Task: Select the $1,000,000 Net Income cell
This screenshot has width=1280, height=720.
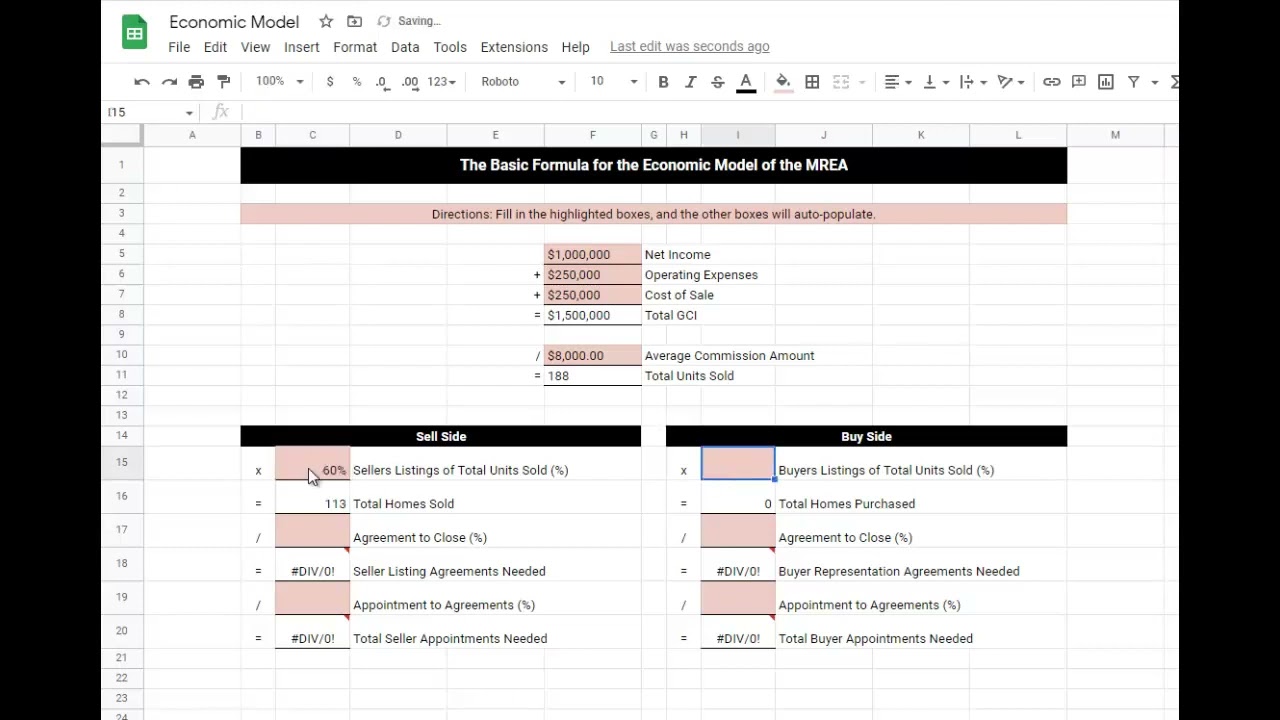Action: click(592, 255)
